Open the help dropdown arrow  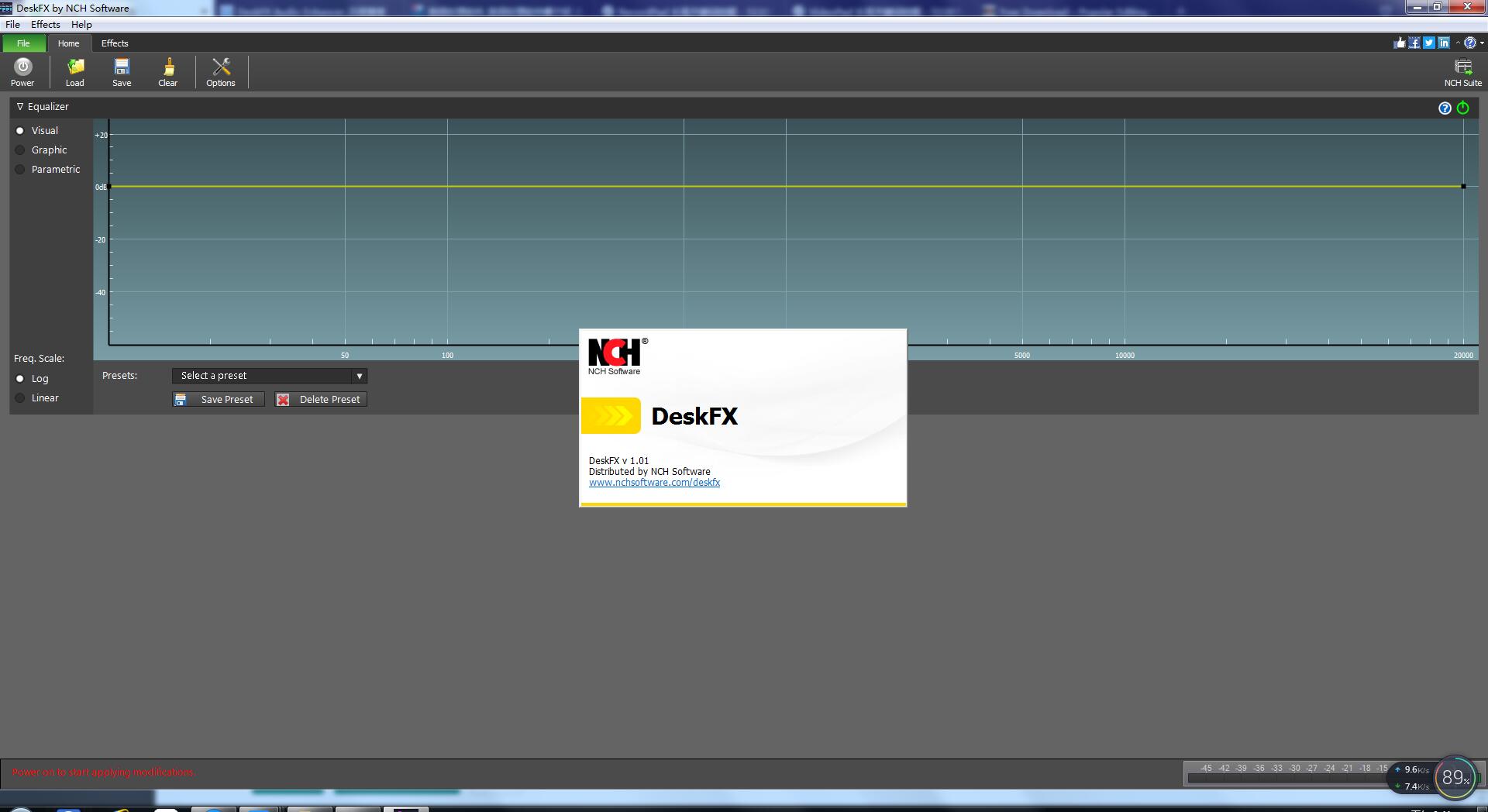point(1479,43)
